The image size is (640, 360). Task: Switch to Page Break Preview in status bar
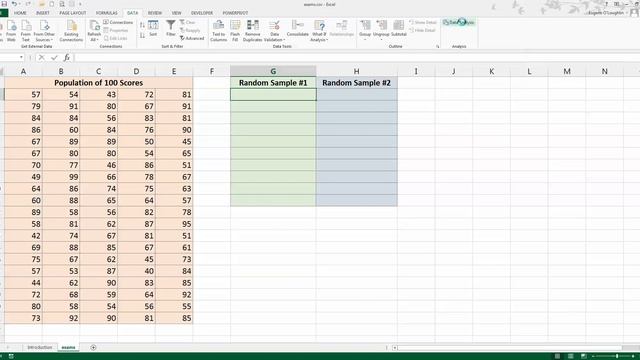tap(584, 356)
